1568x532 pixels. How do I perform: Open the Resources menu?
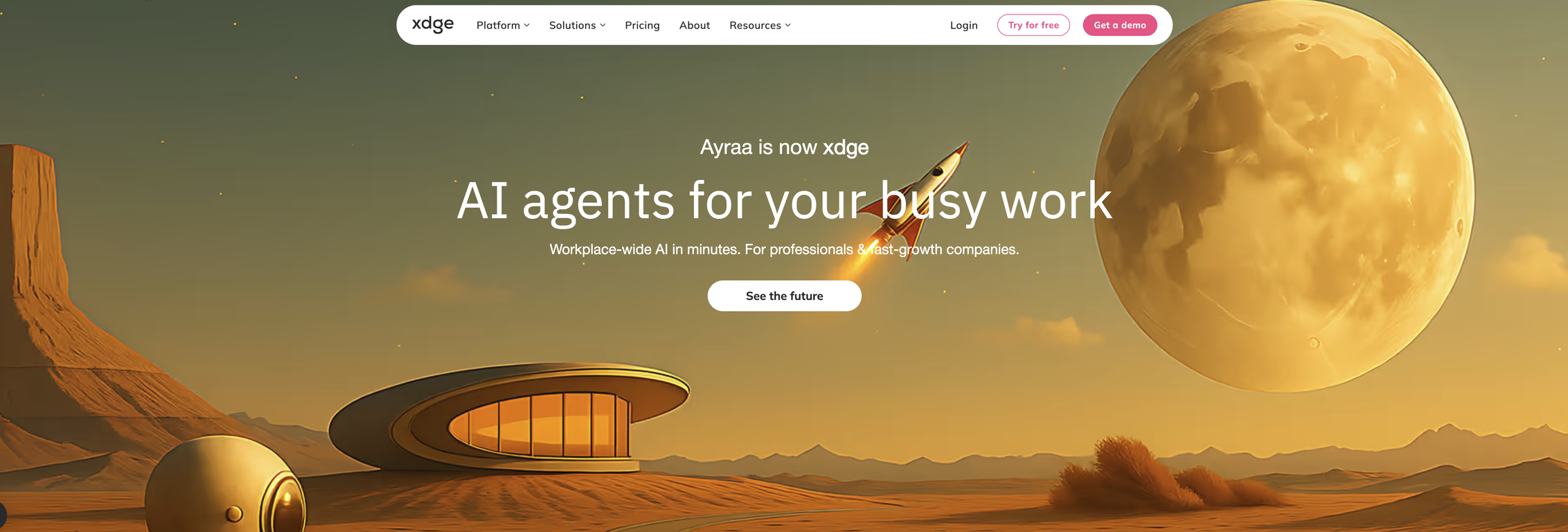pyautogui.click(x=760, y=25)
